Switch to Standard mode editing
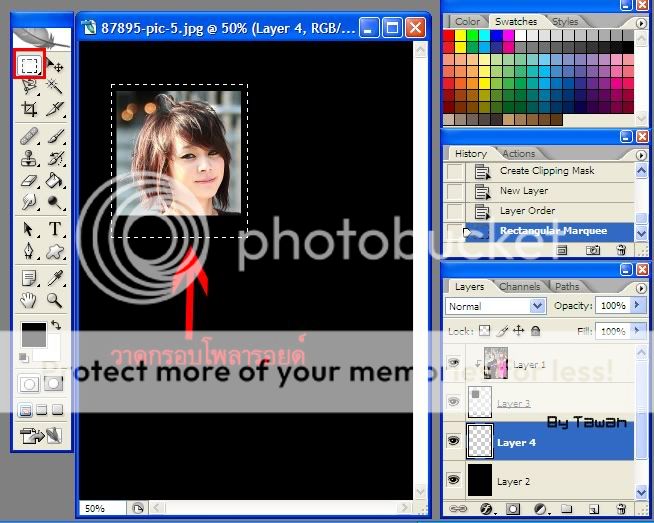This screenshot has height=523, width=654. 29,383
